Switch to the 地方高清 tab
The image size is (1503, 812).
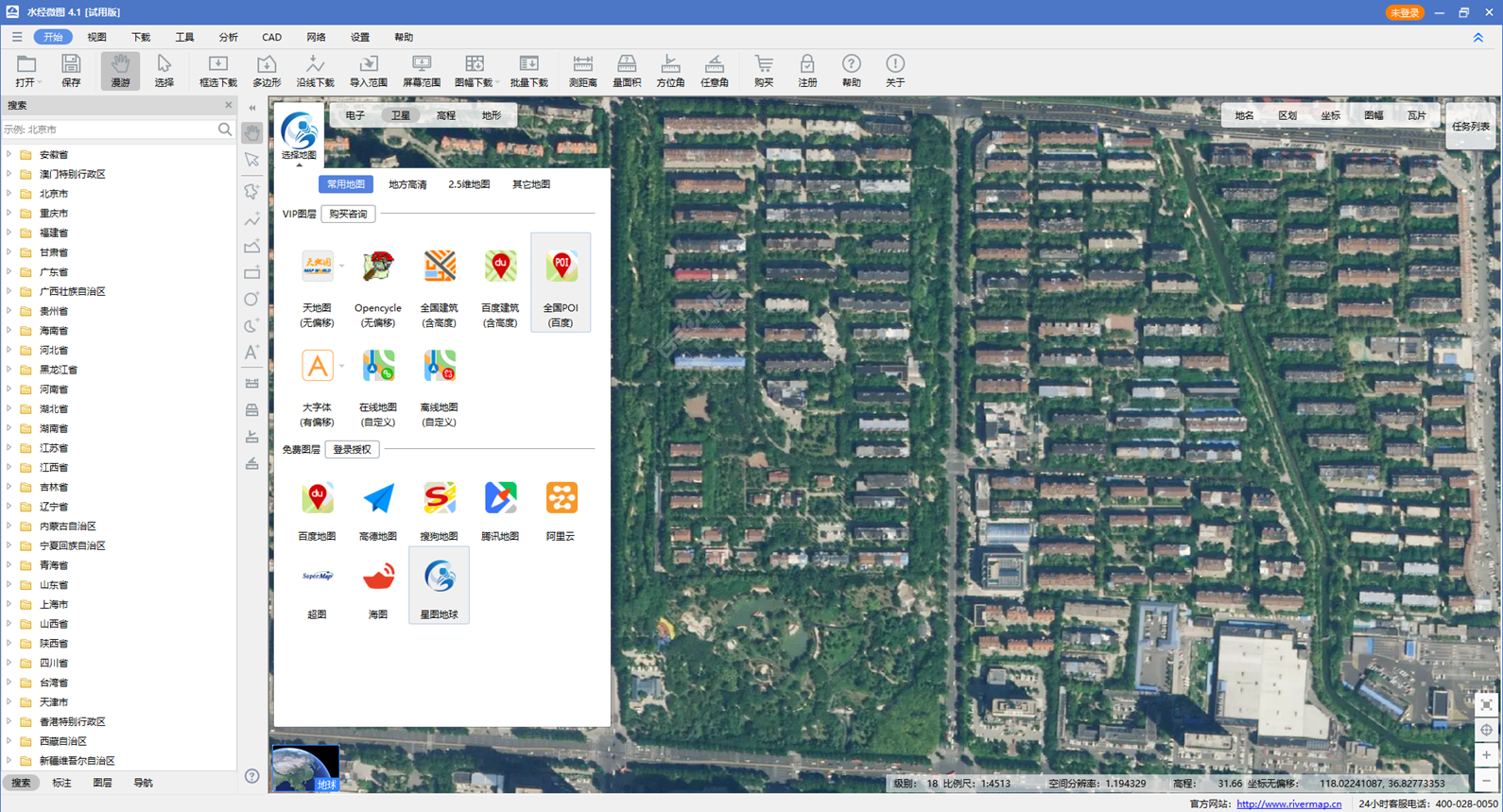click(407, 184)
